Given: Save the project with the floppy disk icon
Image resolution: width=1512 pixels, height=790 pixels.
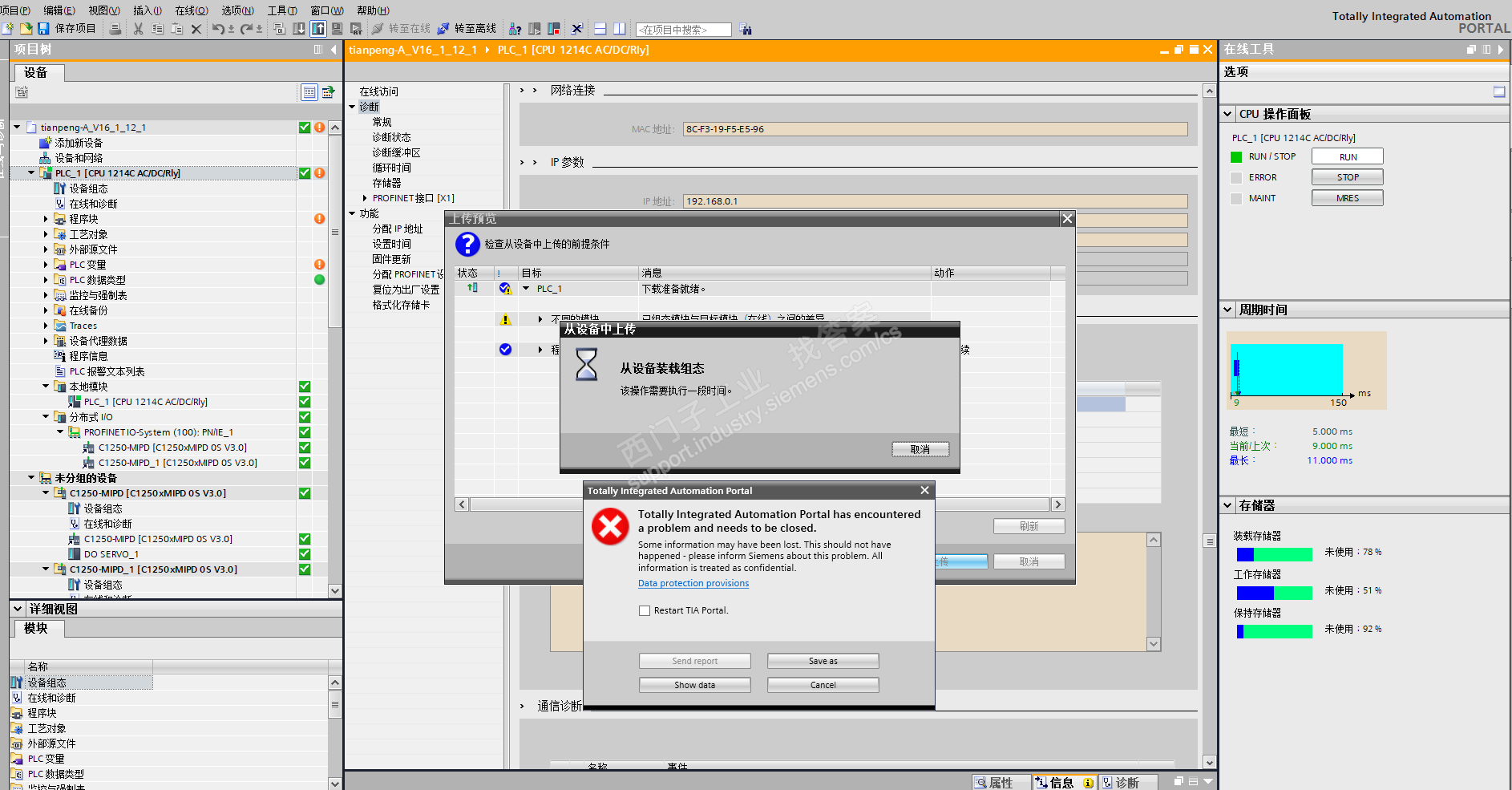Looking at the screenshot, I should (43, 29).
